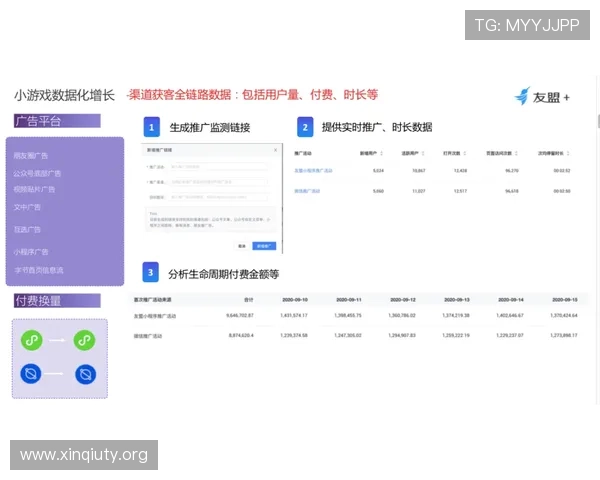
Task: Click the 2020-09-12 column header
Action: pos(403,299)
